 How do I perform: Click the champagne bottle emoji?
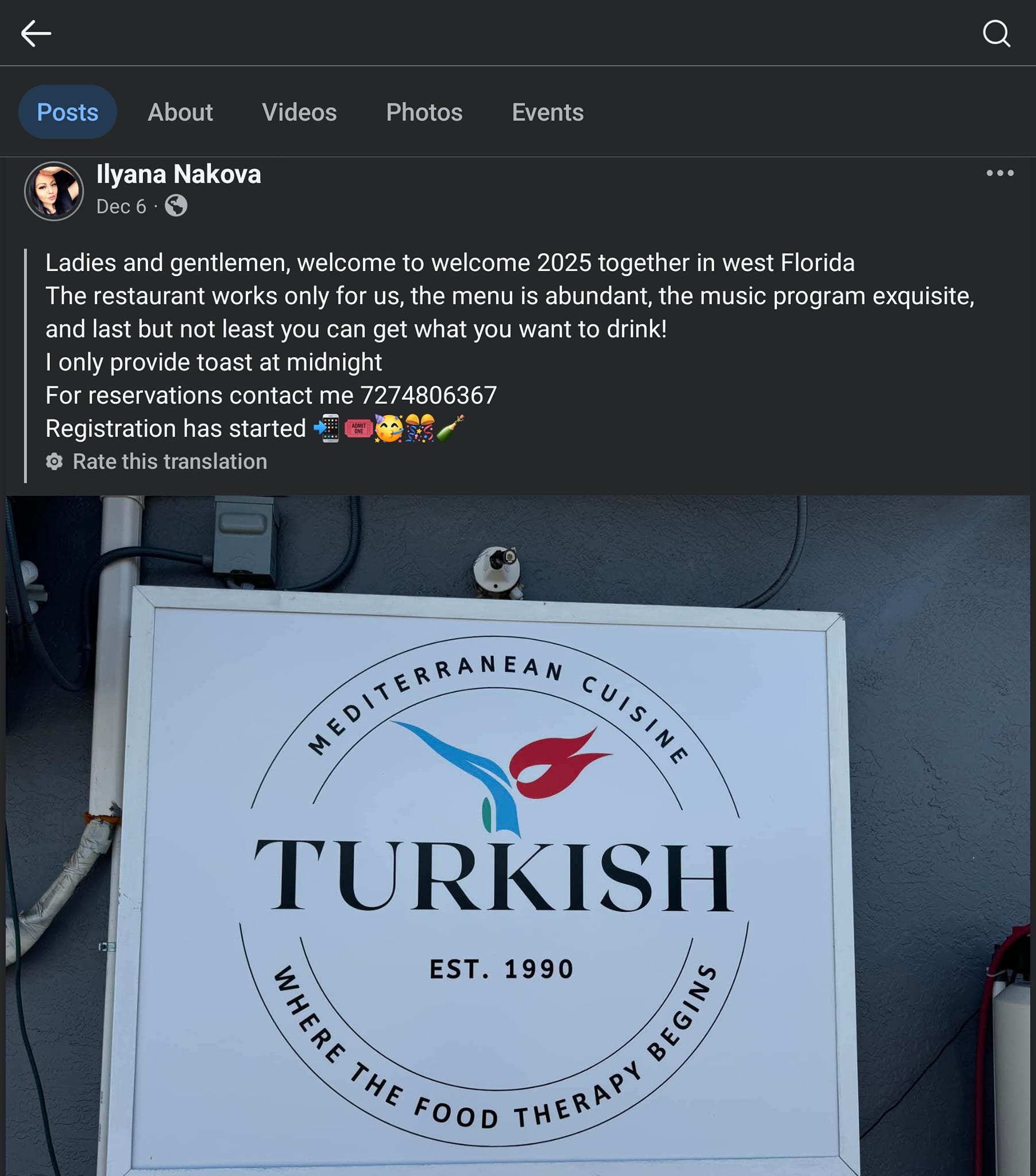pos(450,428)
